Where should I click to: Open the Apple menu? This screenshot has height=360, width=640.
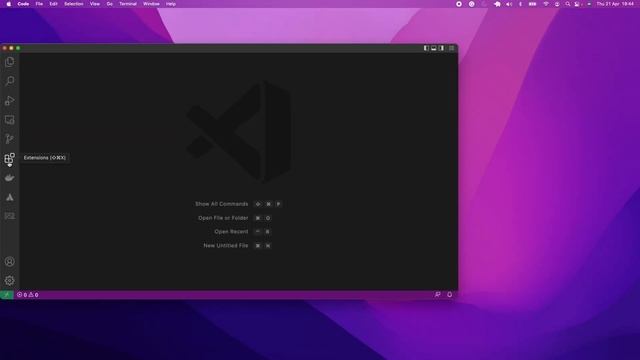coord(9,4)
